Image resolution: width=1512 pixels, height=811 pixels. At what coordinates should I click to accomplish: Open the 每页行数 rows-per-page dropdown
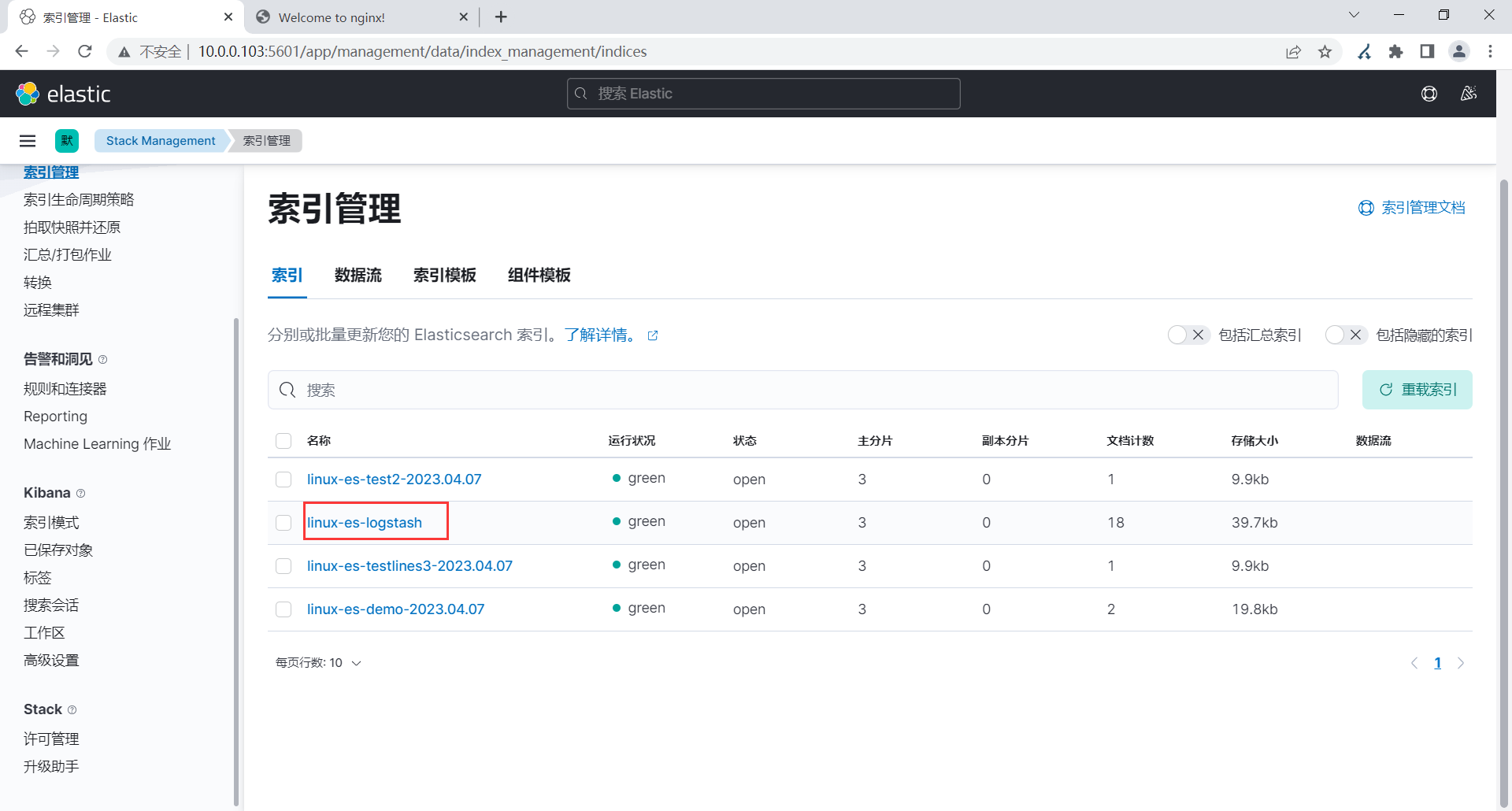coord(318,663)
